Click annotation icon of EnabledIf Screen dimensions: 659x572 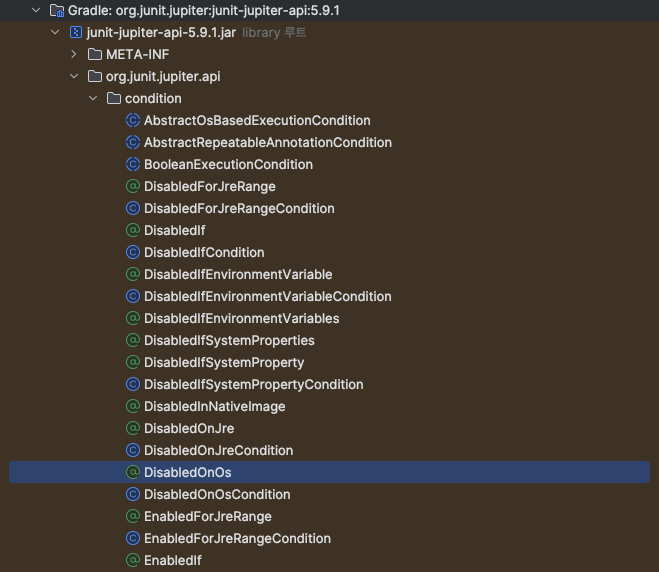pos(133,560)
